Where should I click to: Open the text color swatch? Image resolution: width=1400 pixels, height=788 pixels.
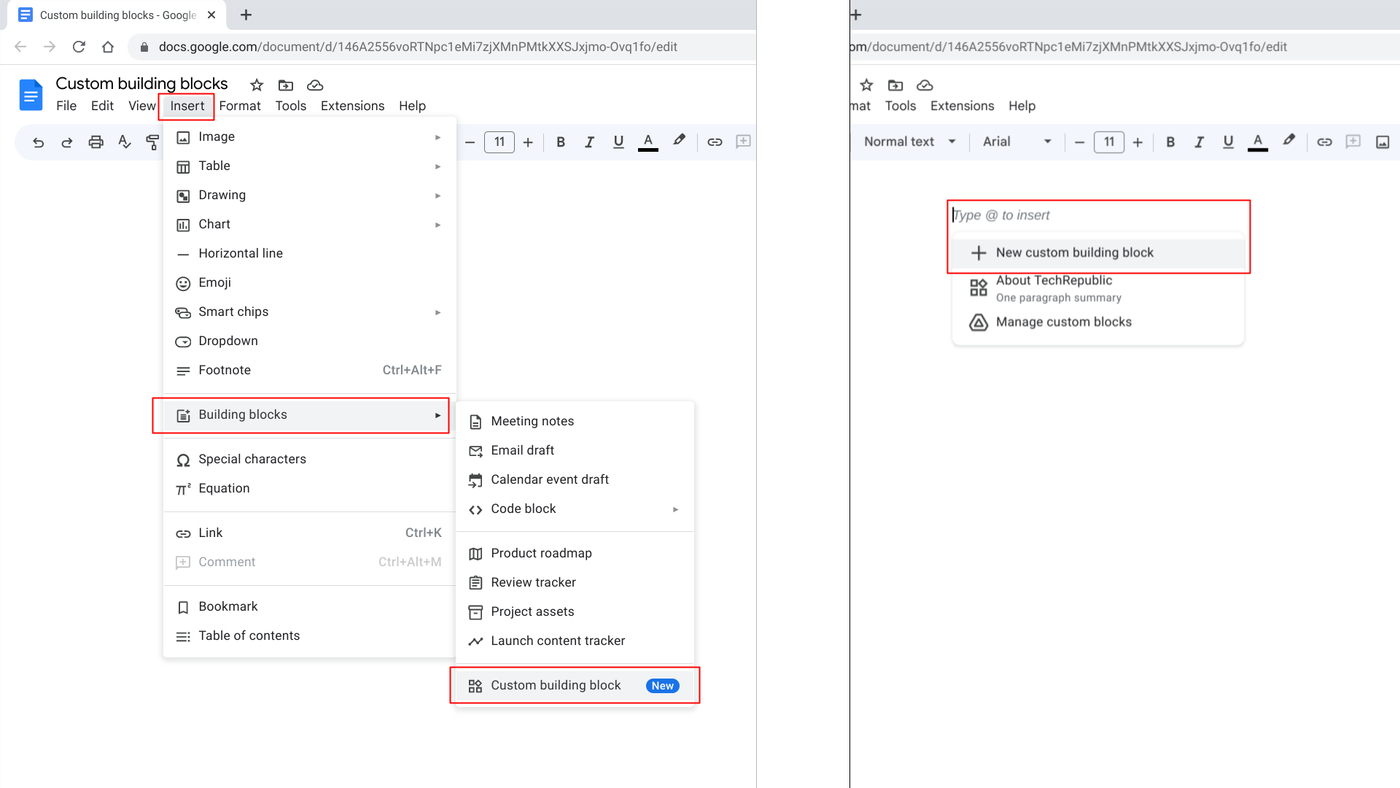(x=648, y=141)
